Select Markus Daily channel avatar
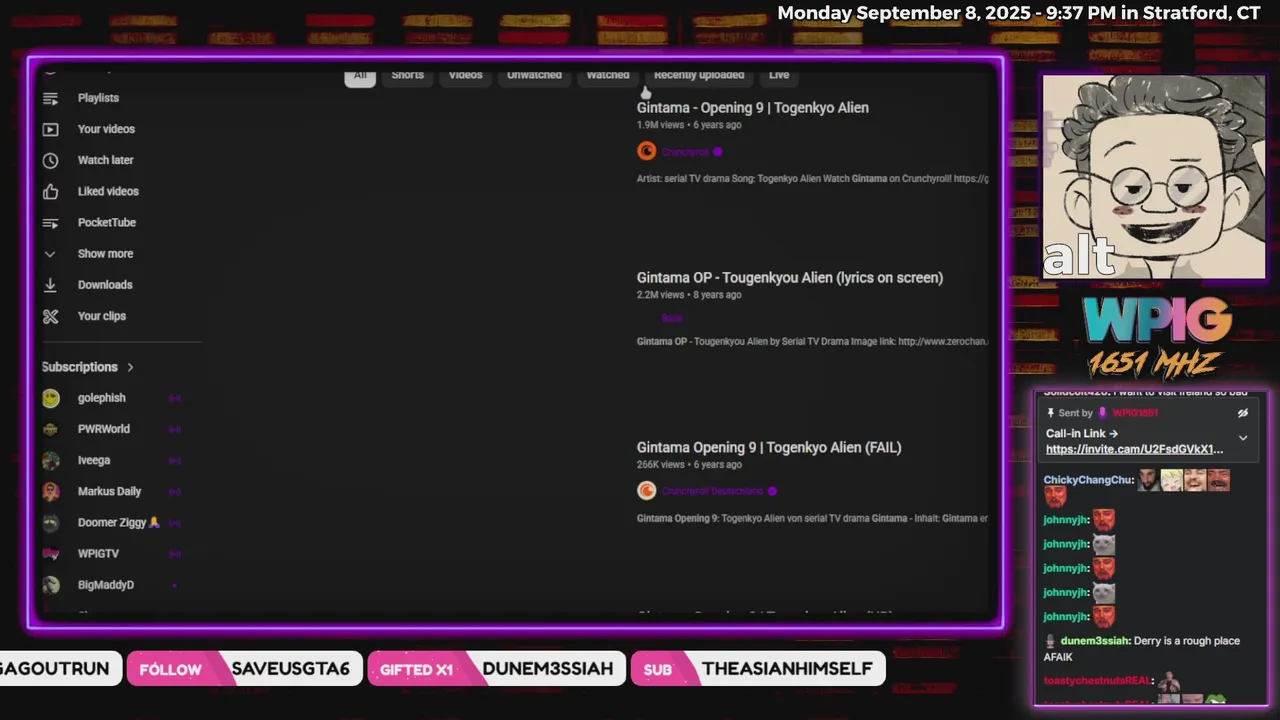Screen dimensions: 1280x720 [50, 491]
